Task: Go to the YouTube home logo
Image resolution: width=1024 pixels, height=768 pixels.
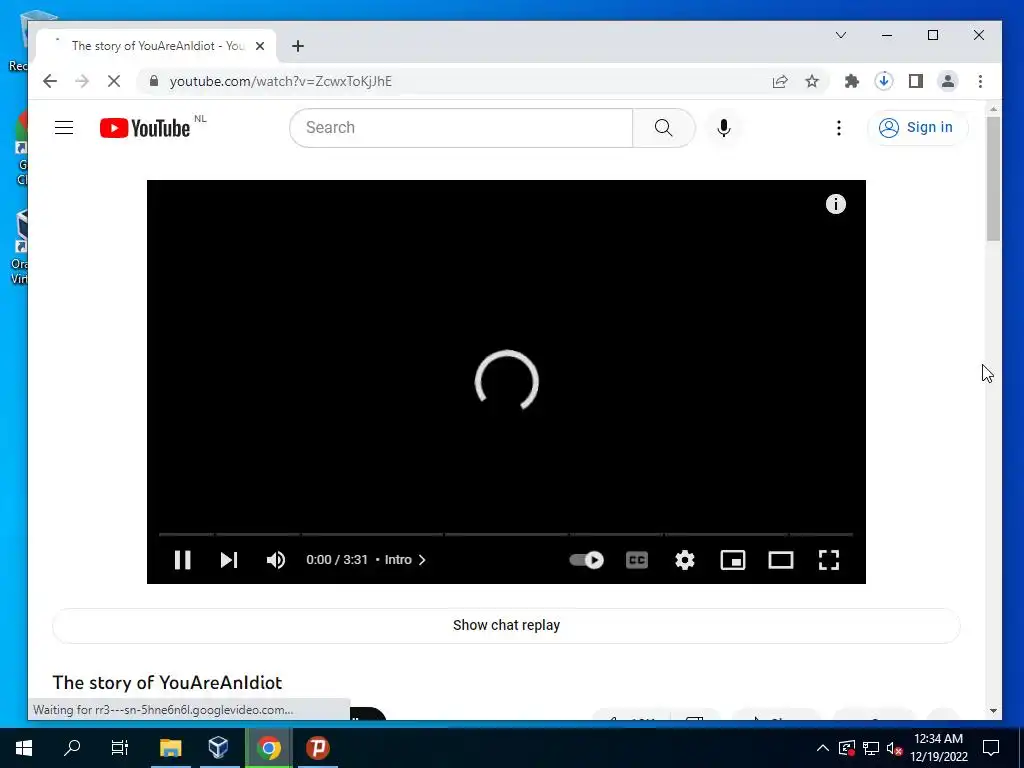Action: (x=145, y=127)
